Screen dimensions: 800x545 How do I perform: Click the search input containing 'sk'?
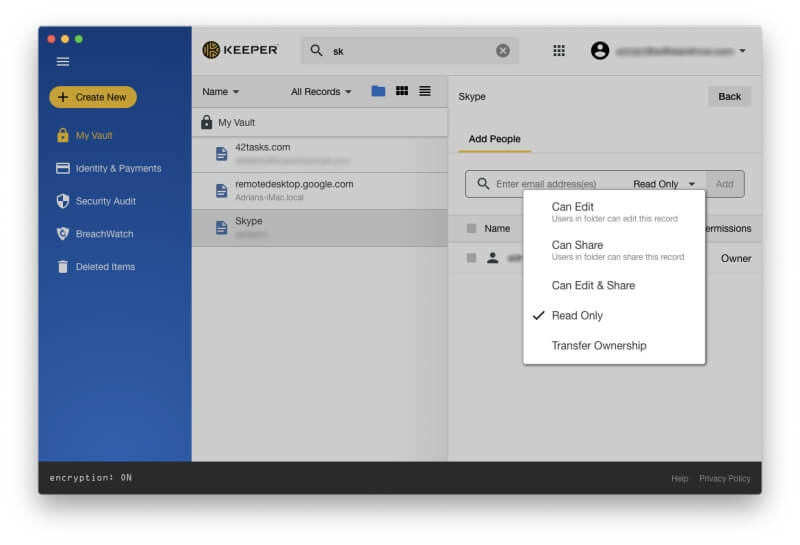411,51
